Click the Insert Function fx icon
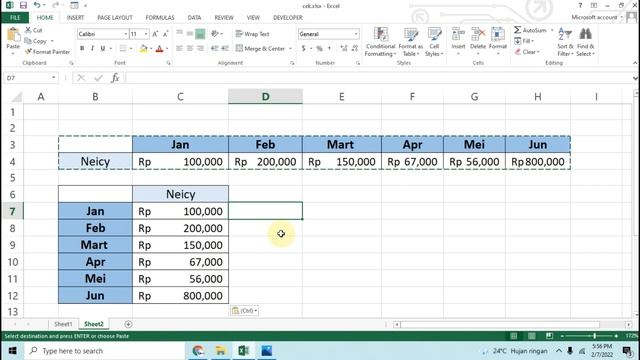This screenshot has height=360, width=640. click(115, 78)
